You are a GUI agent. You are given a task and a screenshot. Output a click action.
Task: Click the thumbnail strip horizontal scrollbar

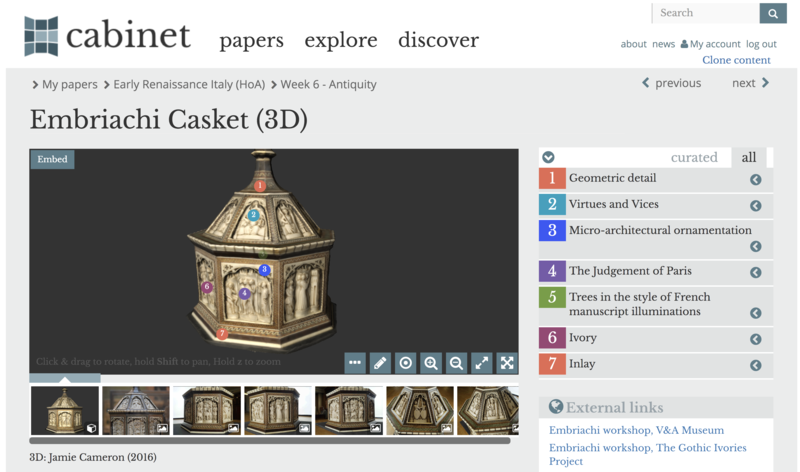point(270,440)
